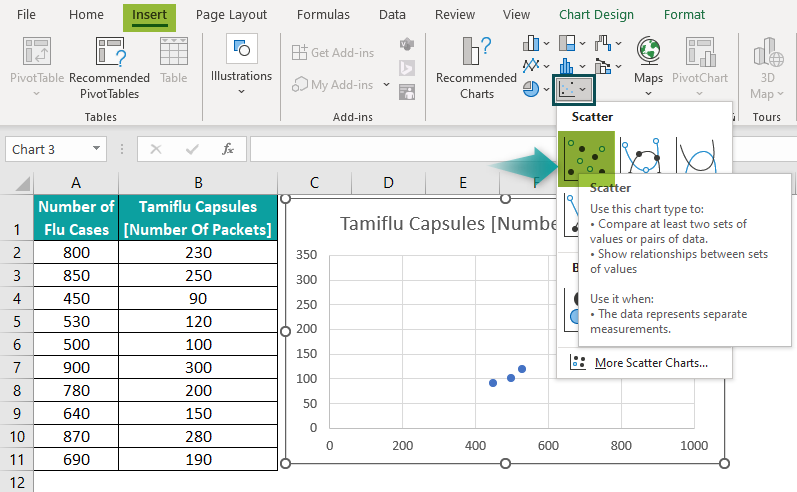Click the Visio Data Visualizer add-in icon
Image resolution: width=797 pixels, height=492 pixels.
point(407,44)
